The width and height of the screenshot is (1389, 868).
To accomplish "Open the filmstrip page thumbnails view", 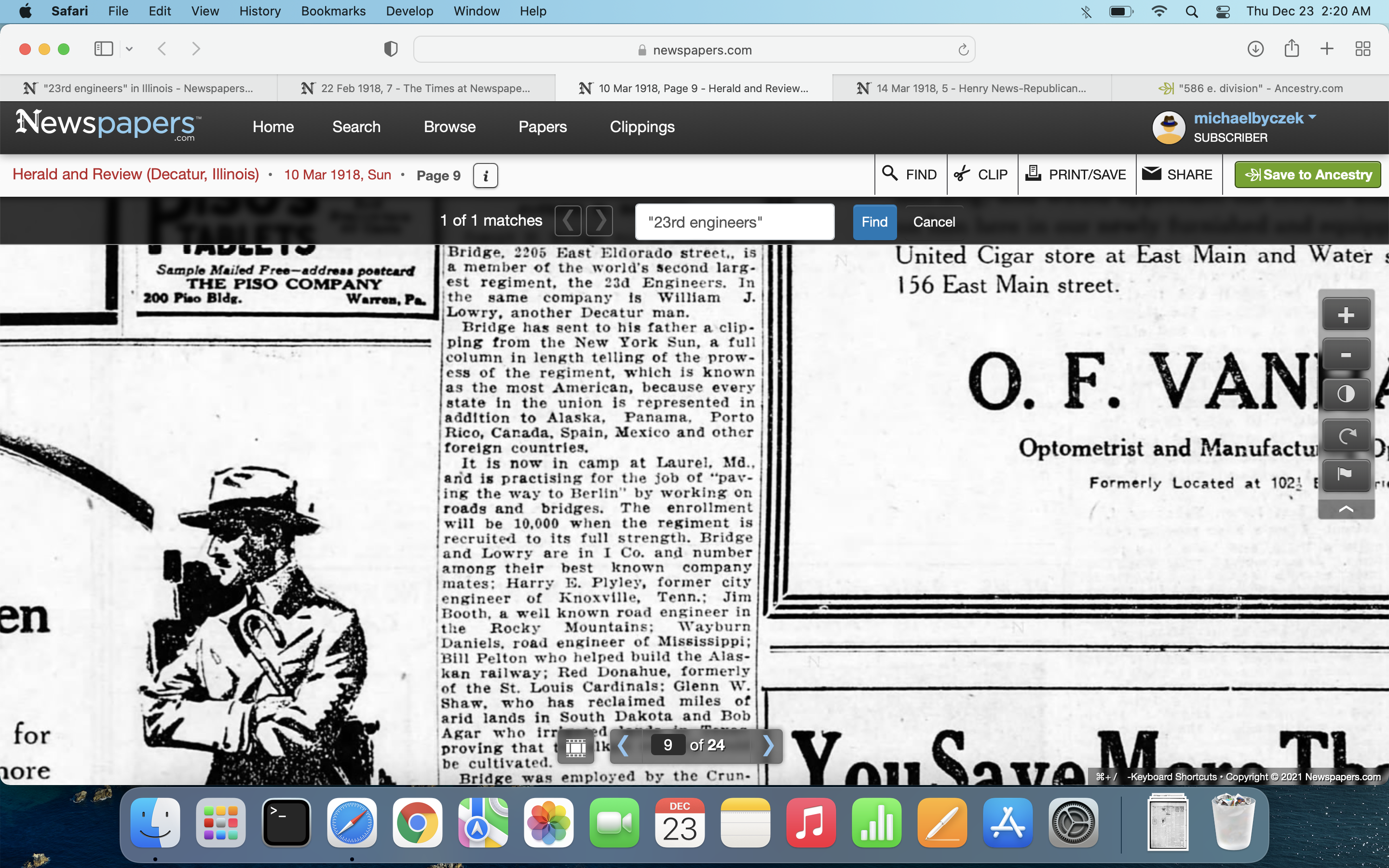I will click(575, 746).
